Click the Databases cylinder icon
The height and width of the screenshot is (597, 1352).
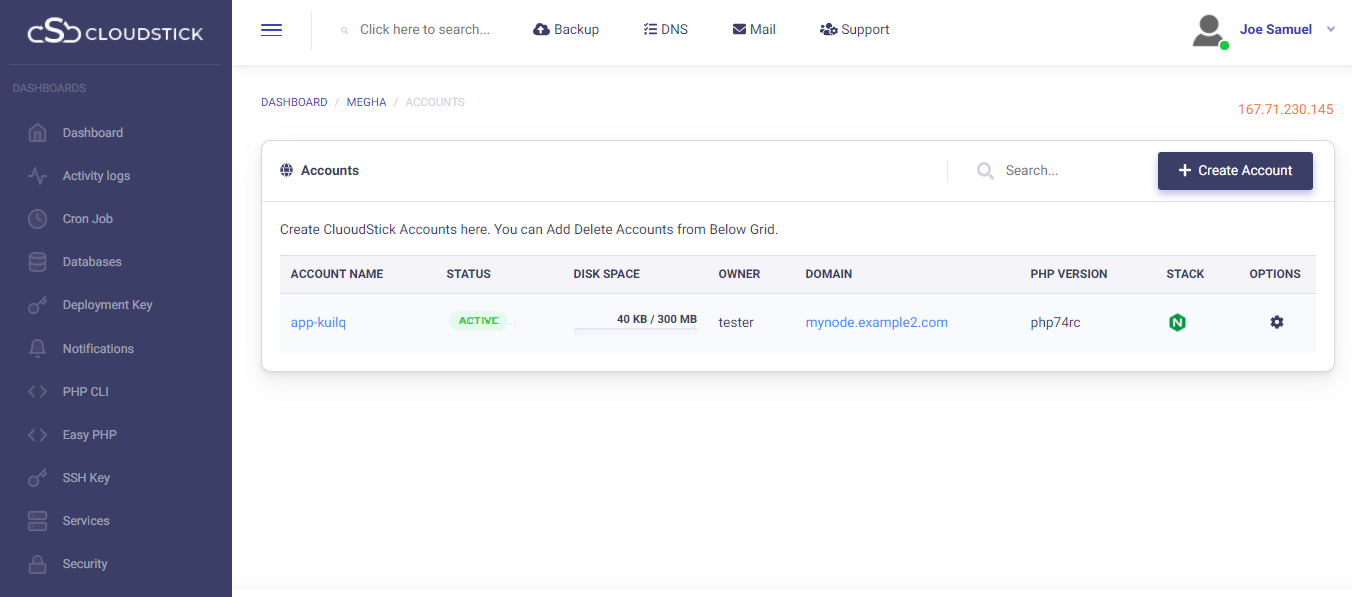coord(38,262)
